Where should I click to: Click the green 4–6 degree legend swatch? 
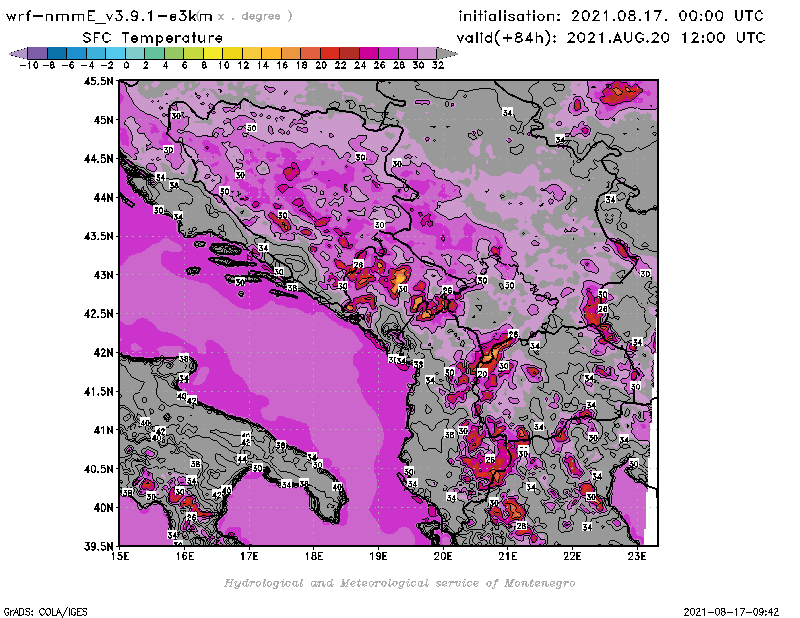174,52
